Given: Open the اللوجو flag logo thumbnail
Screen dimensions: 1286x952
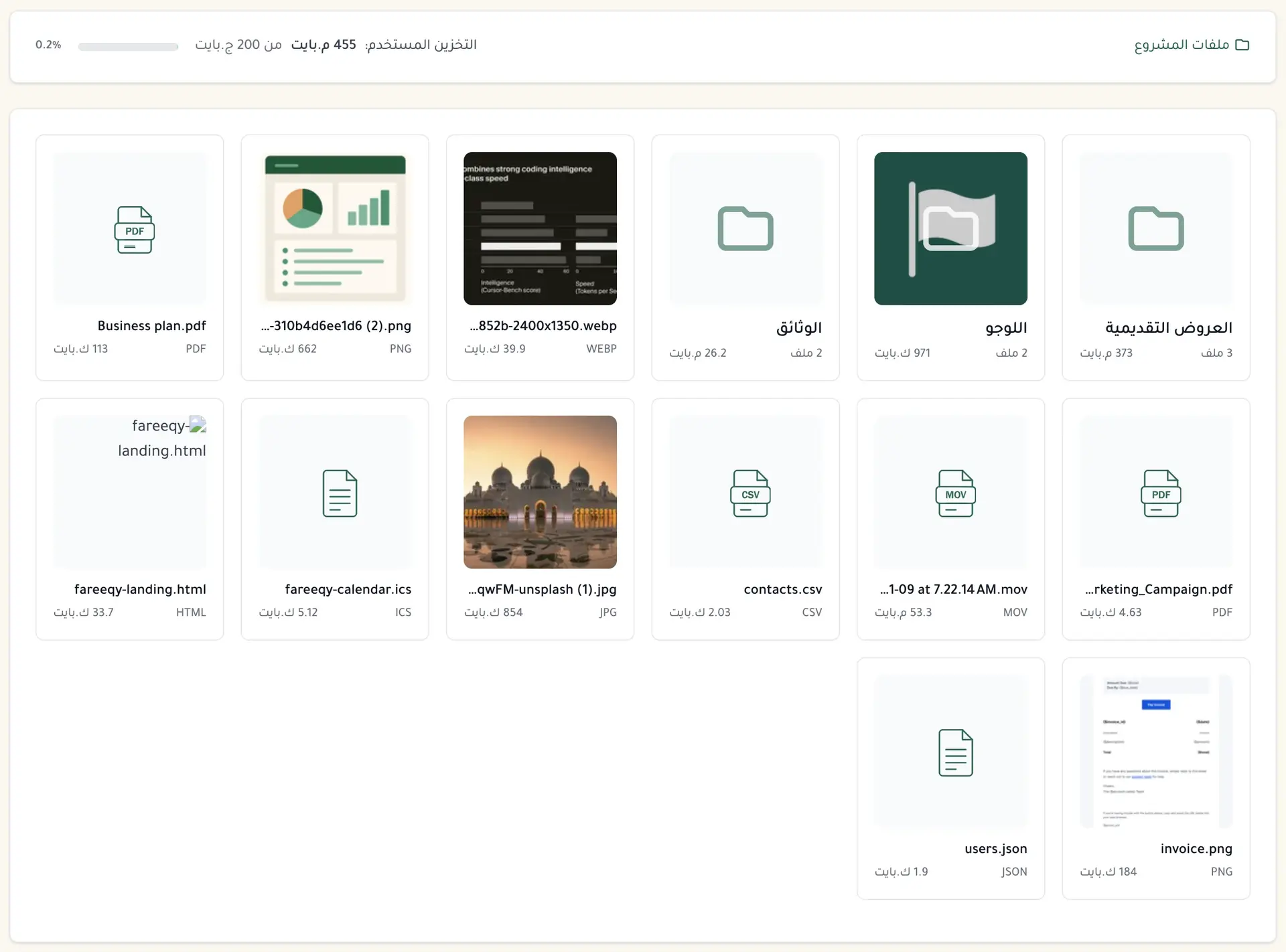Looking at the screenshot, I should click(x=950, y=228).
